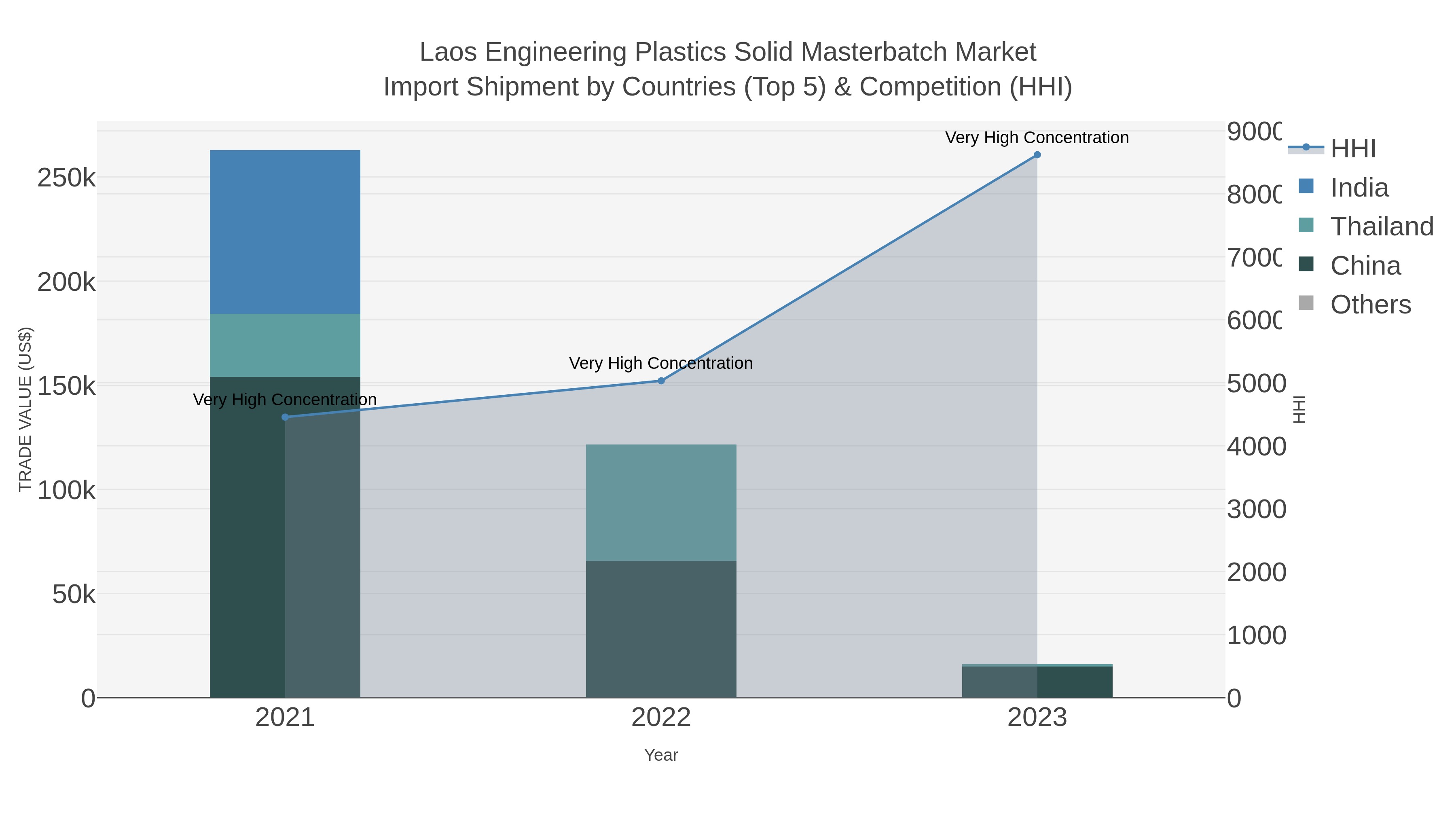
Task: Click India blue legend swatch
Action: (x=1306, y=186)
